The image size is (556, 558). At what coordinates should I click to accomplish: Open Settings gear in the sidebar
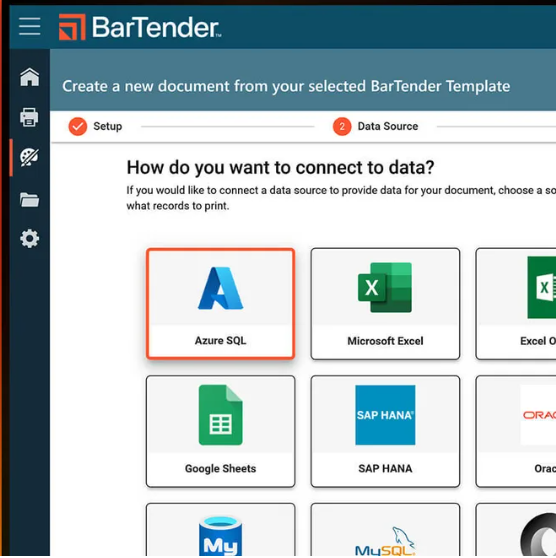tap(30, 238)
